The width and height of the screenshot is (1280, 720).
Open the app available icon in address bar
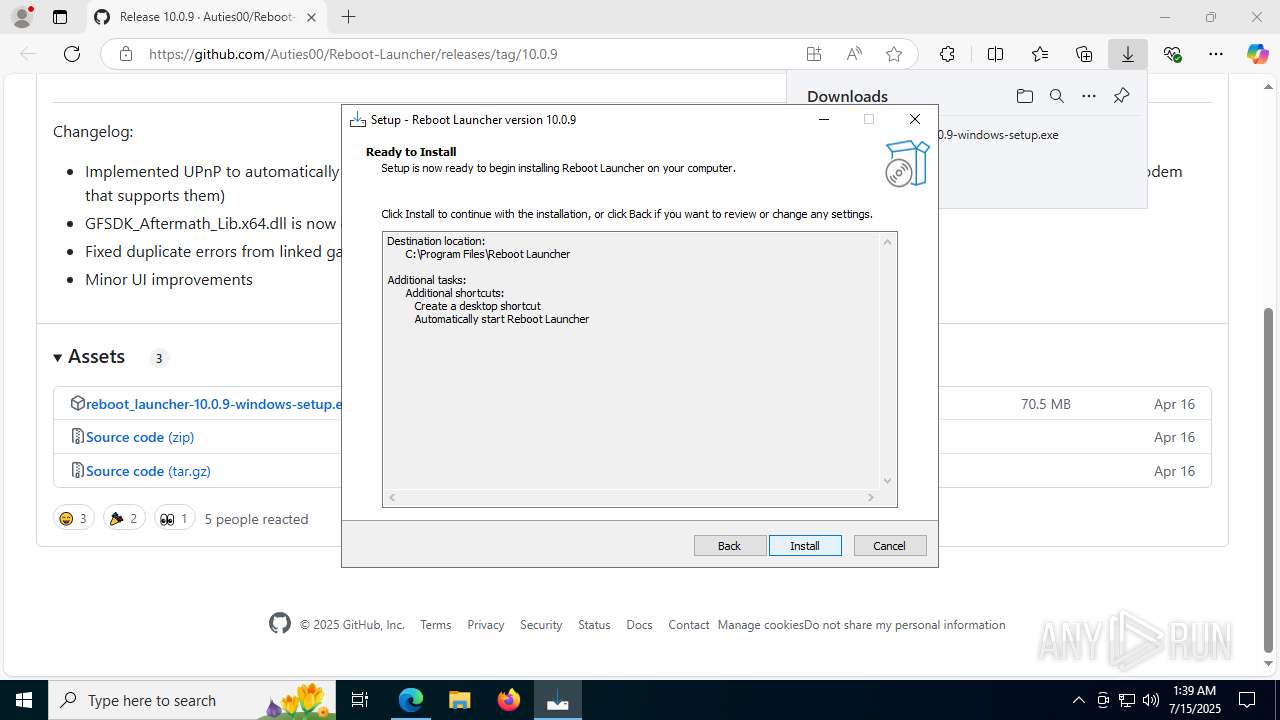tap(814, 54)
